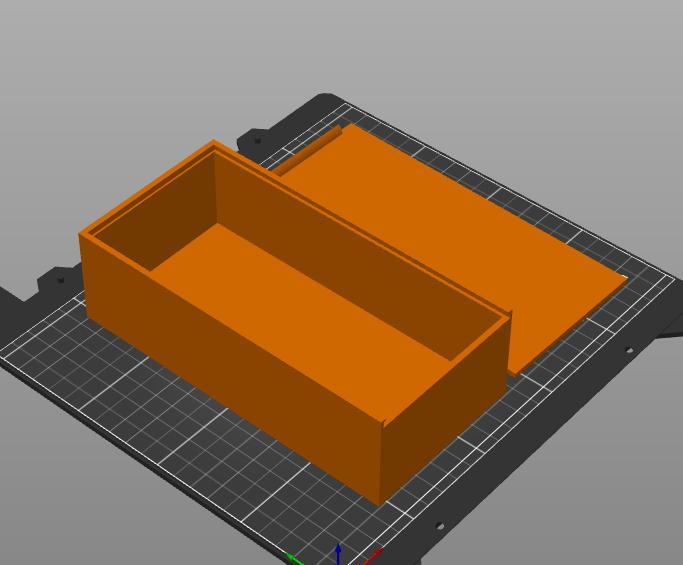Click the raised handle ridge on lid
This screenshot has height=565, width=683.
click(x=308, y=150)
